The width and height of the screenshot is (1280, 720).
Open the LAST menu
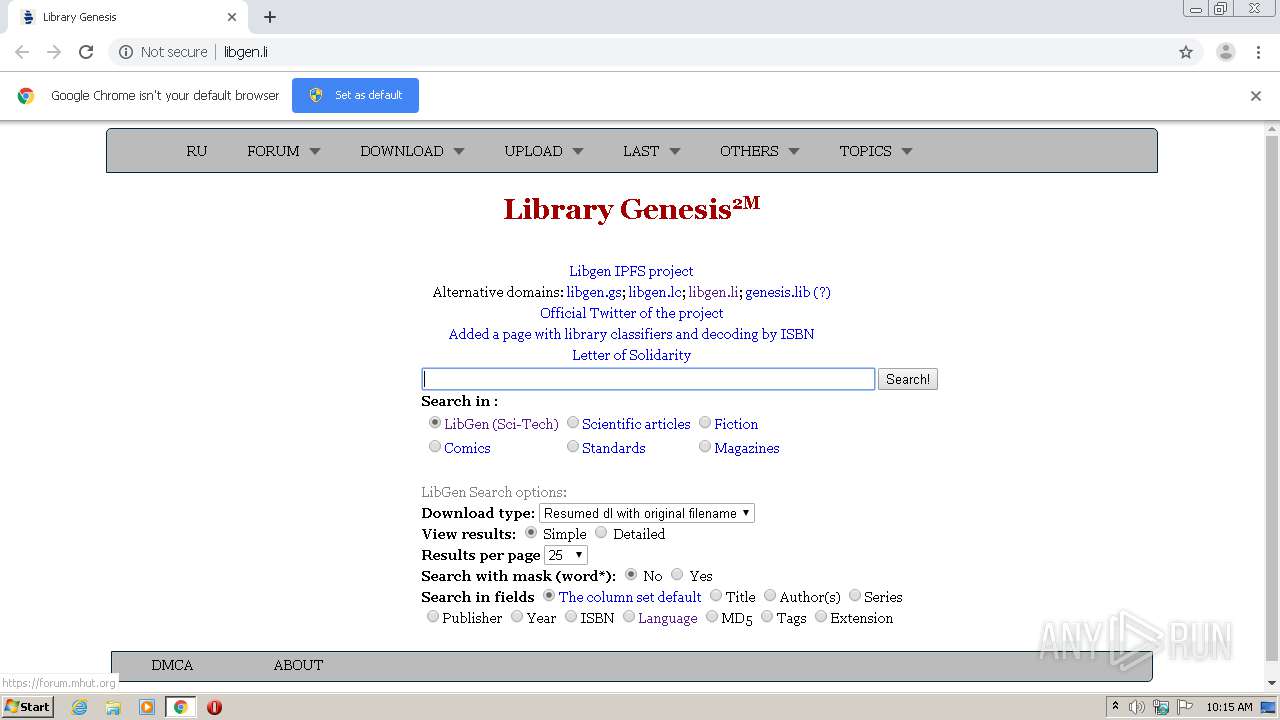652,151
